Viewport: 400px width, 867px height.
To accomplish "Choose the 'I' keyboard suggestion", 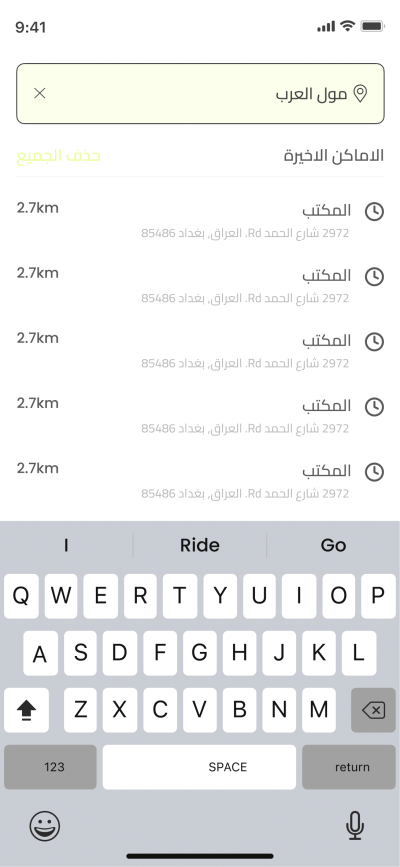I will coord(66,545).
